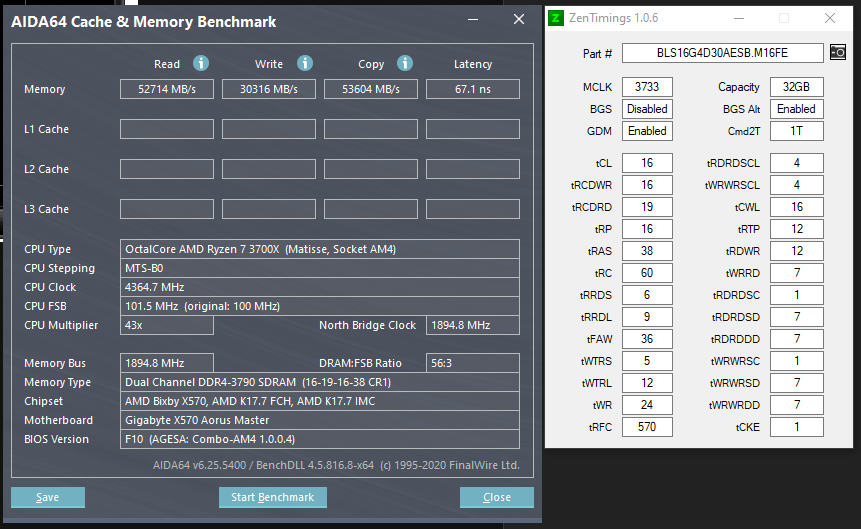
Task: Click DRAM:FSB Ratio 56:3 value
Action: 473,363
